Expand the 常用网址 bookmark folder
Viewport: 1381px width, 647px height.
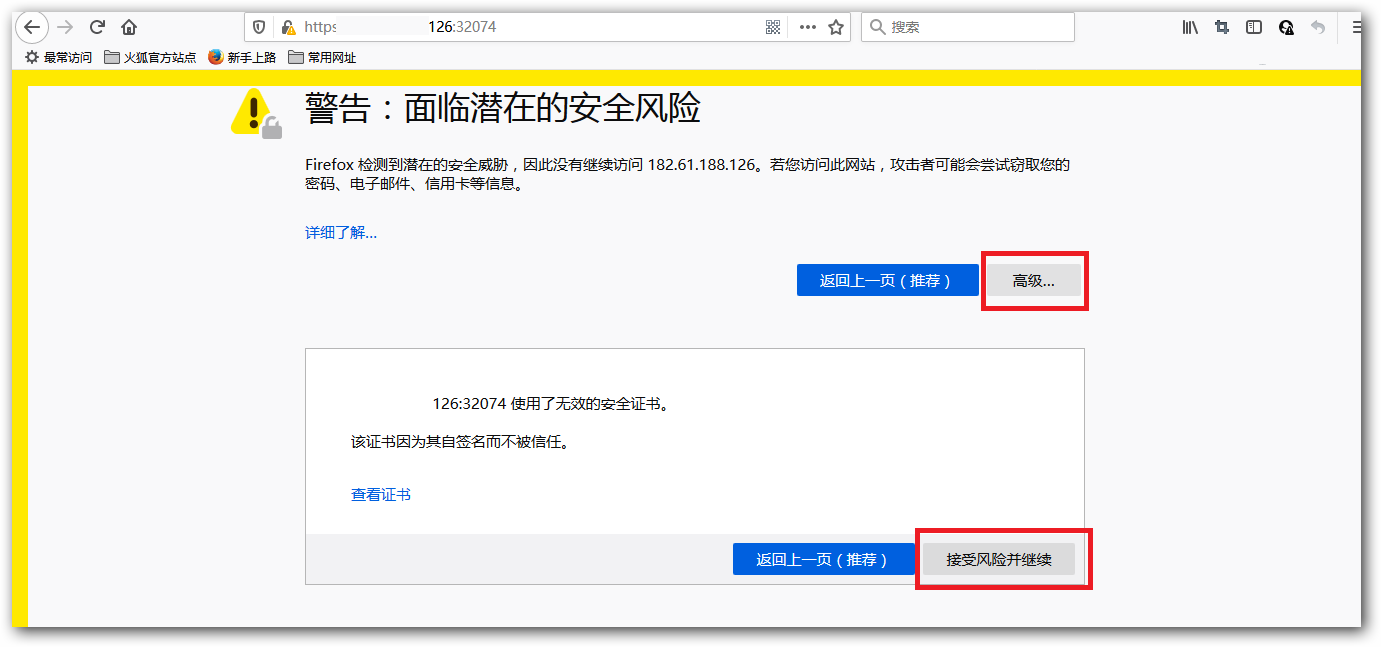point(322,57)
